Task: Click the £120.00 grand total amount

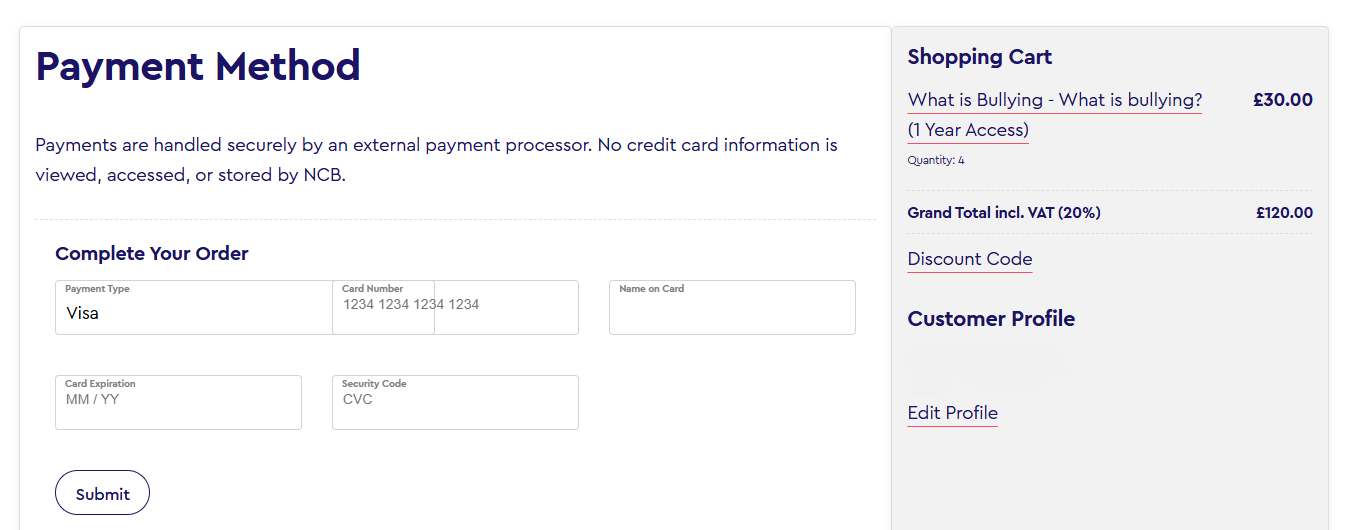Action: pos(1284,213)
